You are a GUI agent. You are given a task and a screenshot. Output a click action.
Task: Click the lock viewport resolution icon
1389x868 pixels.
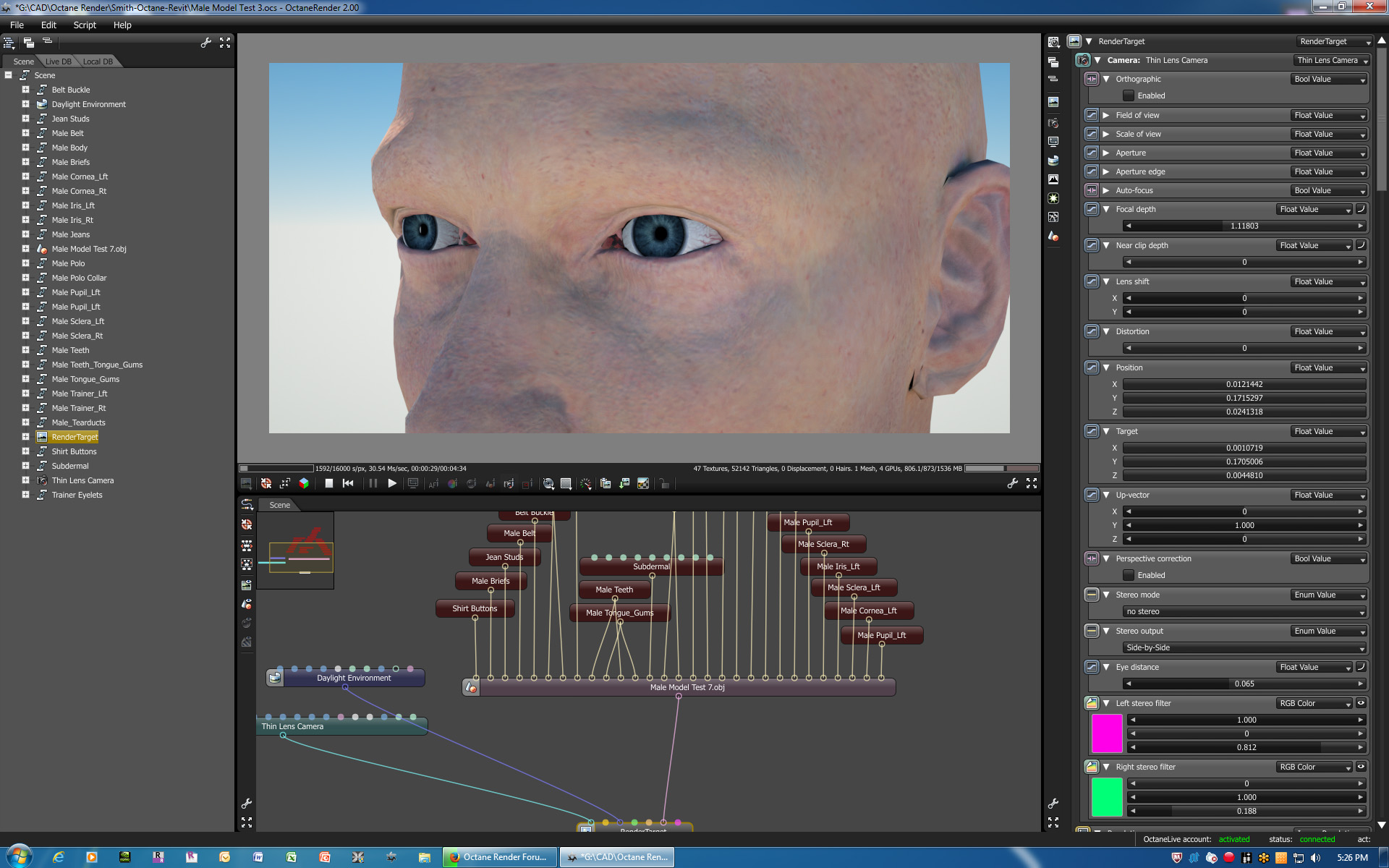(664, 484)
